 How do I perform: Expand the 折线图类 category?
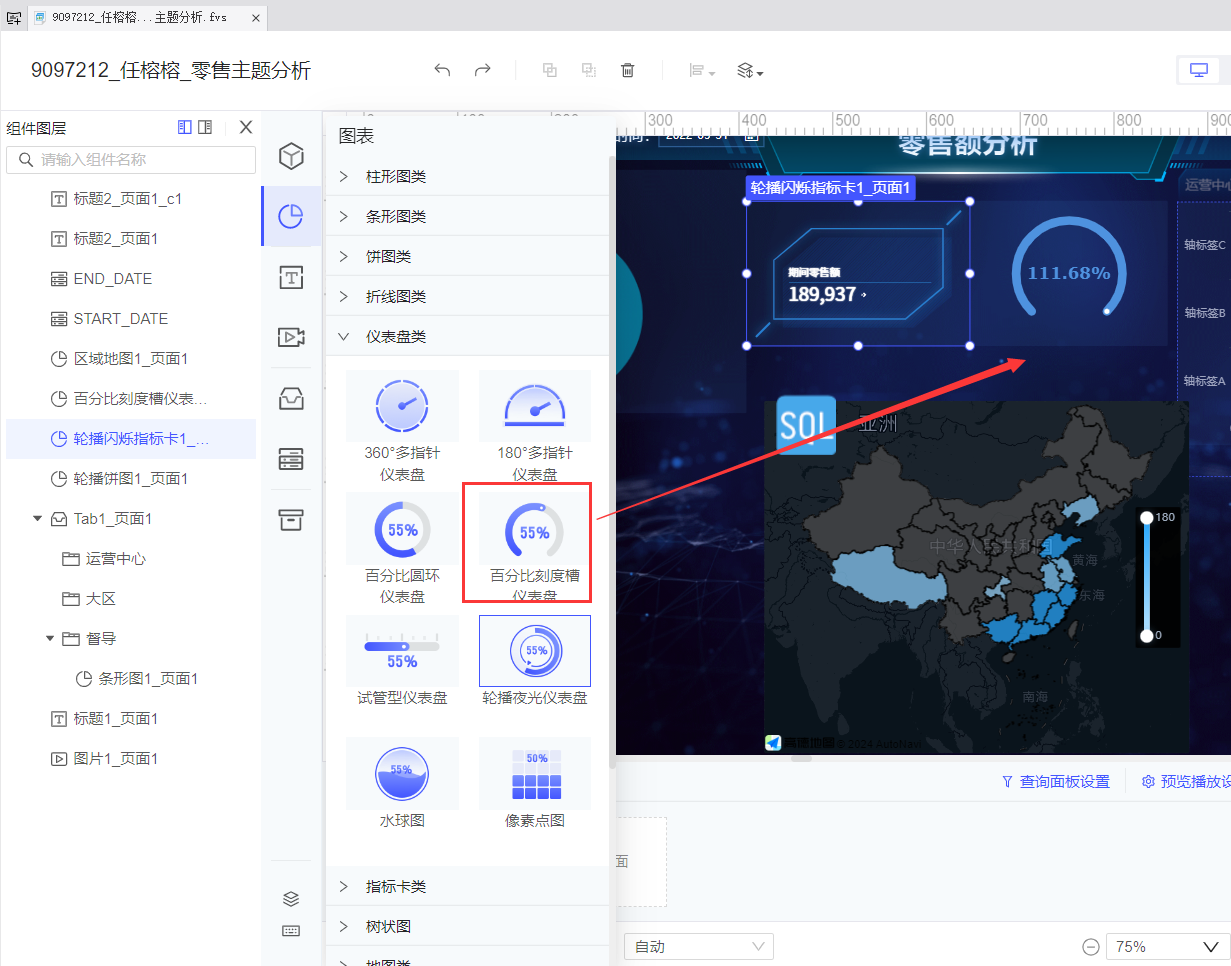click(467, 296)
